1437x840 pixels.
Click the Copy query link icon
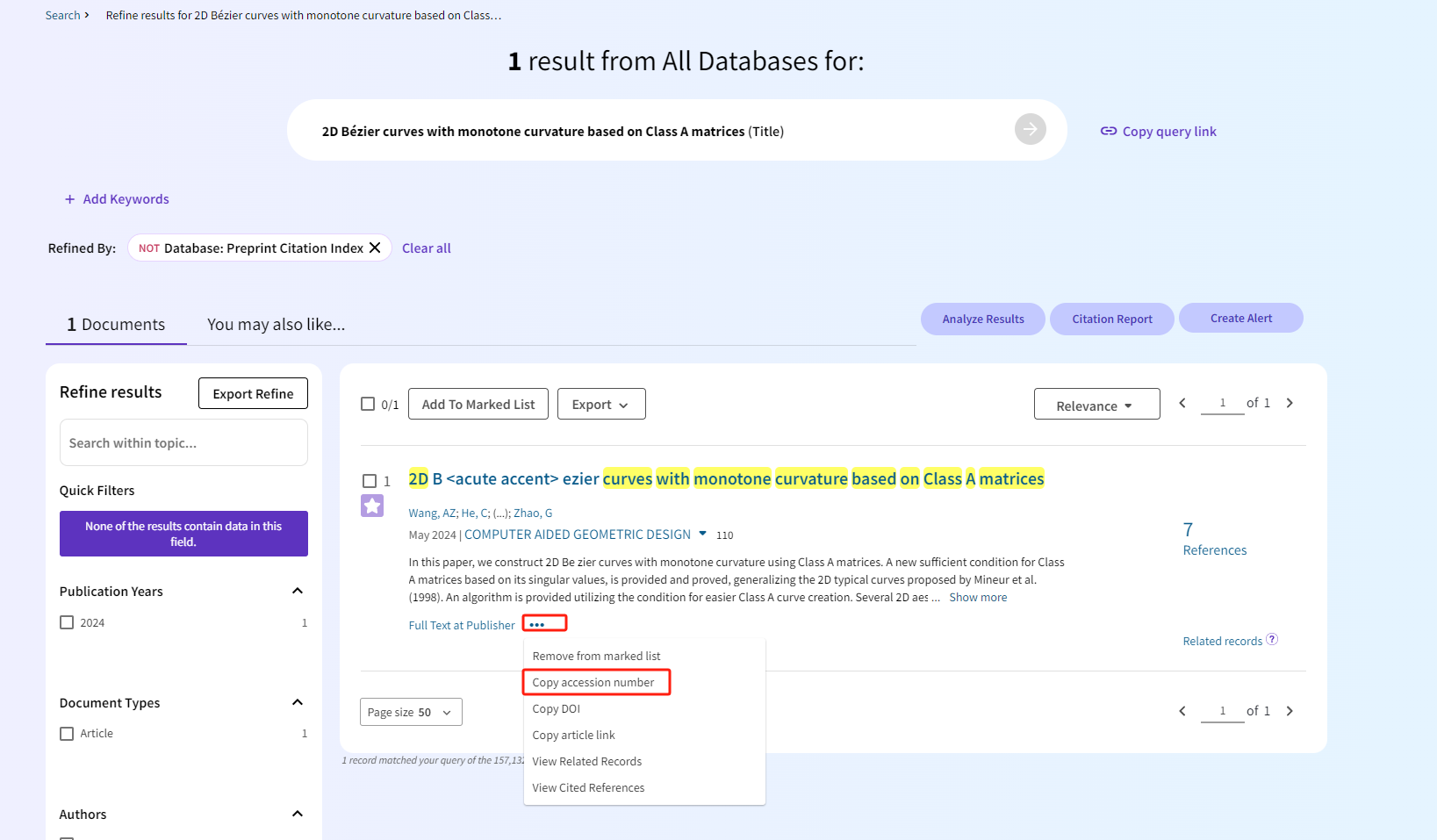pos(1109,131)
